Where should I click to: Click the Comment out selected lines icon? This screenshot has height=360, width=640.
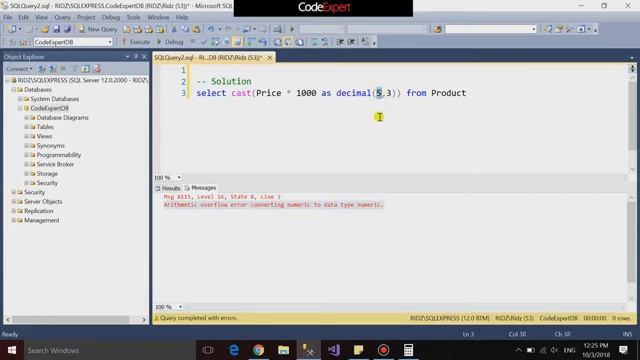314,42
